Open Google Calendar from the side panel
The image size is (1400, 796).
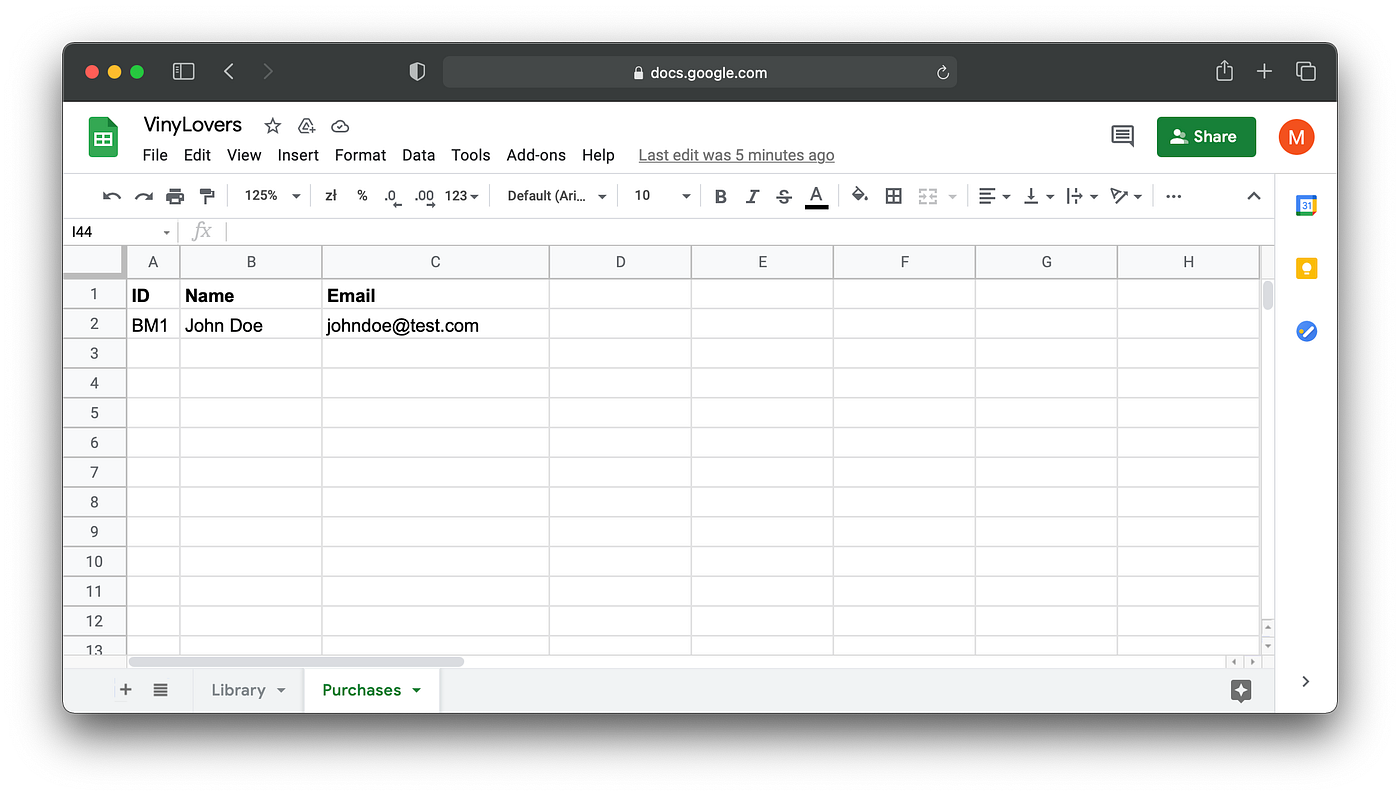coord(1306,204)
